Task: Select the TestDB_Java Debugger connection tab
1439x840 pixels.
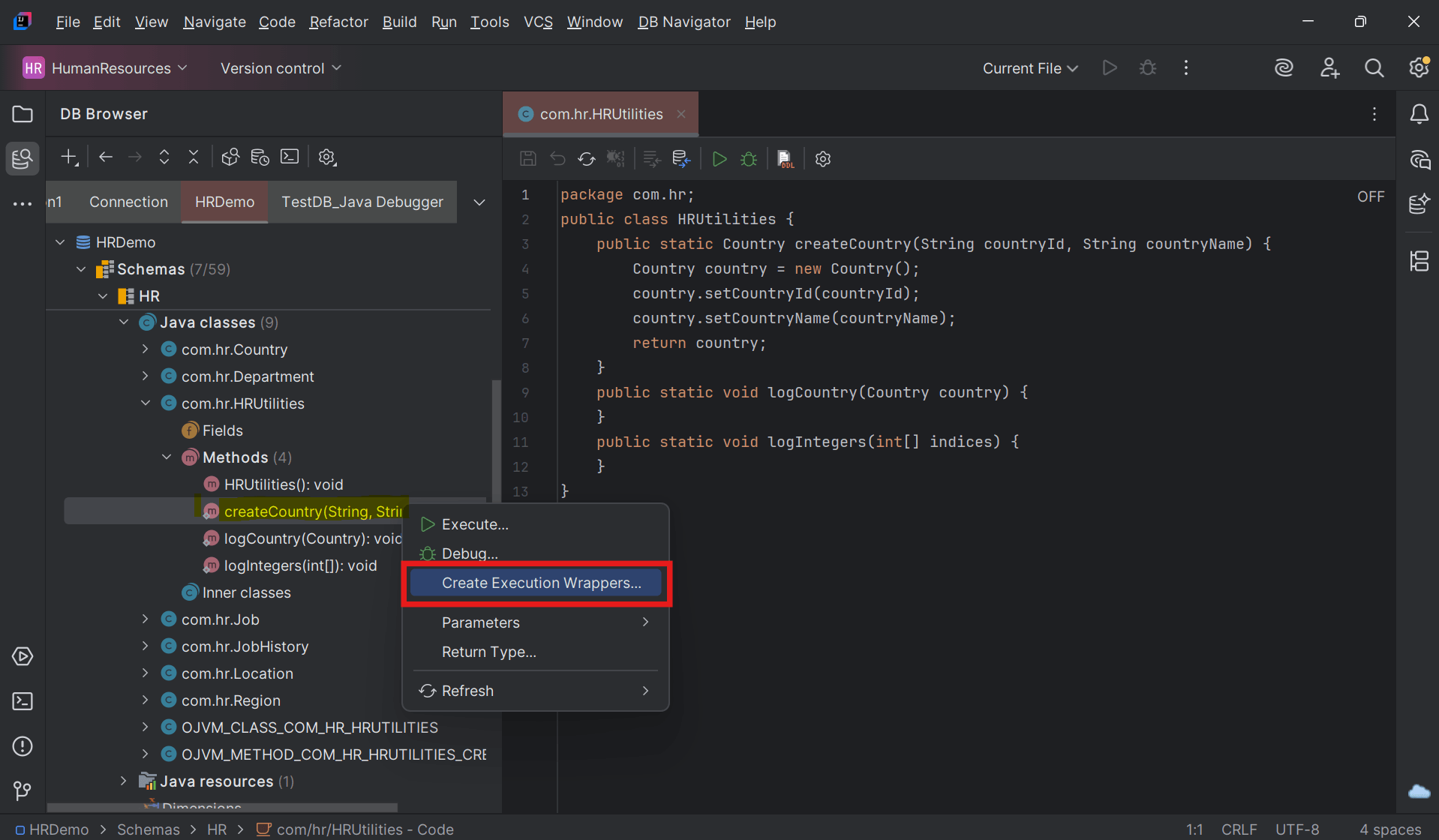Action: coord(362,202)
